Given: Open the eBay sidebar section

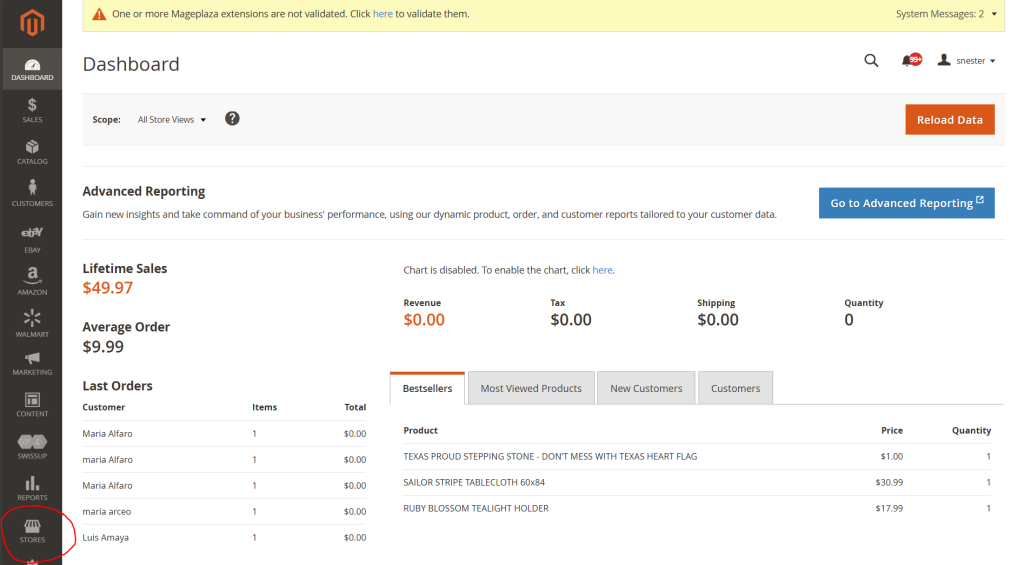Looking at the screenshot, I should [x=32, y=238].
